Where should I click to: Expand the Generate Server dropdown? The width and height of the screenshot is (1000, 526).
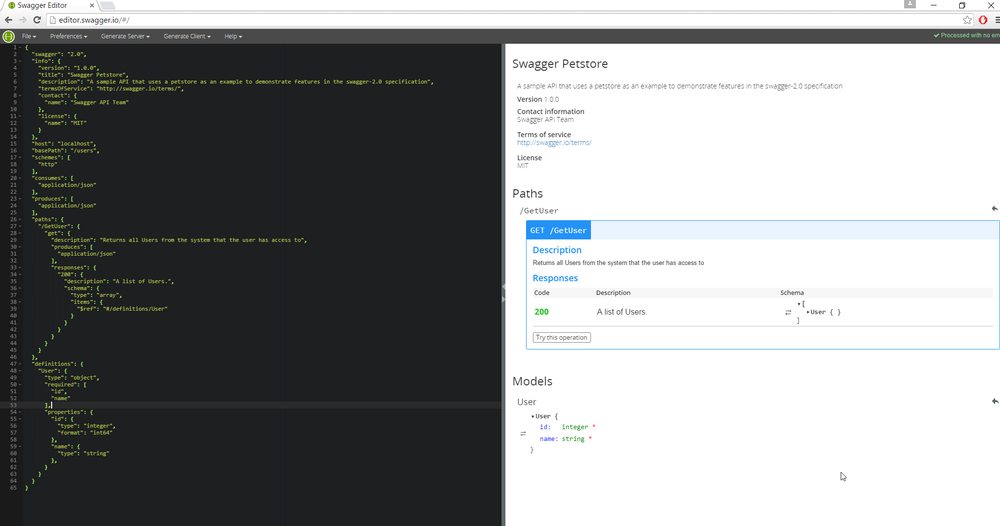click(125, 36)
